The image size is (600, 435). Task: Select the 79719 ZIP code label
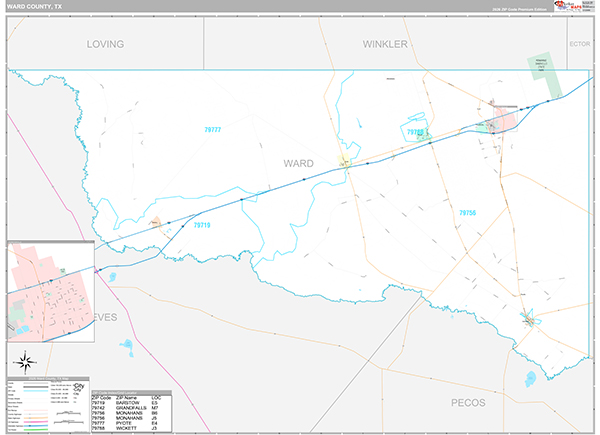(x=200, y=226)
